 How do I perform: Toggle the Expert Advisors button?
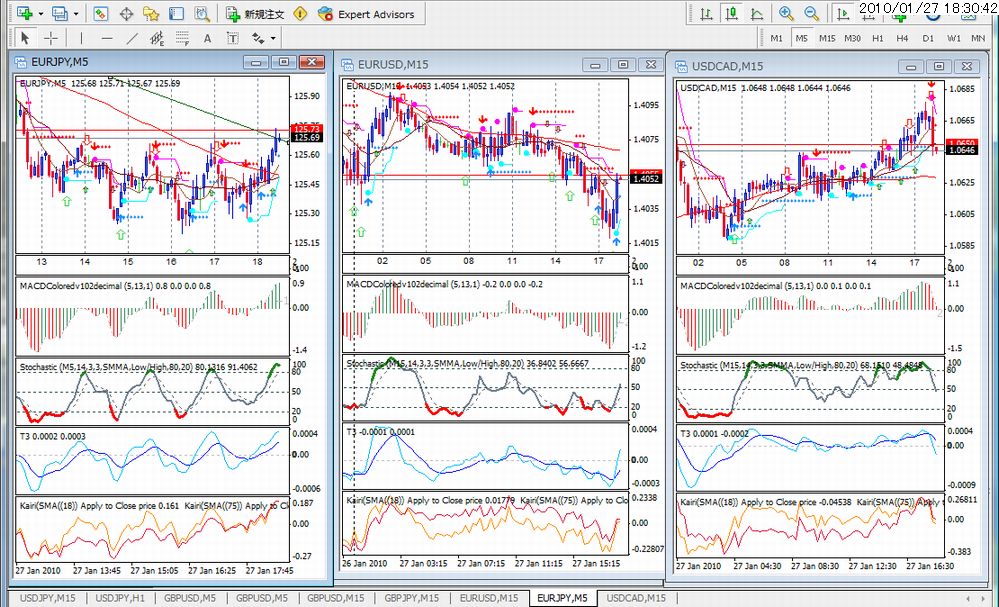coord(366,13)
